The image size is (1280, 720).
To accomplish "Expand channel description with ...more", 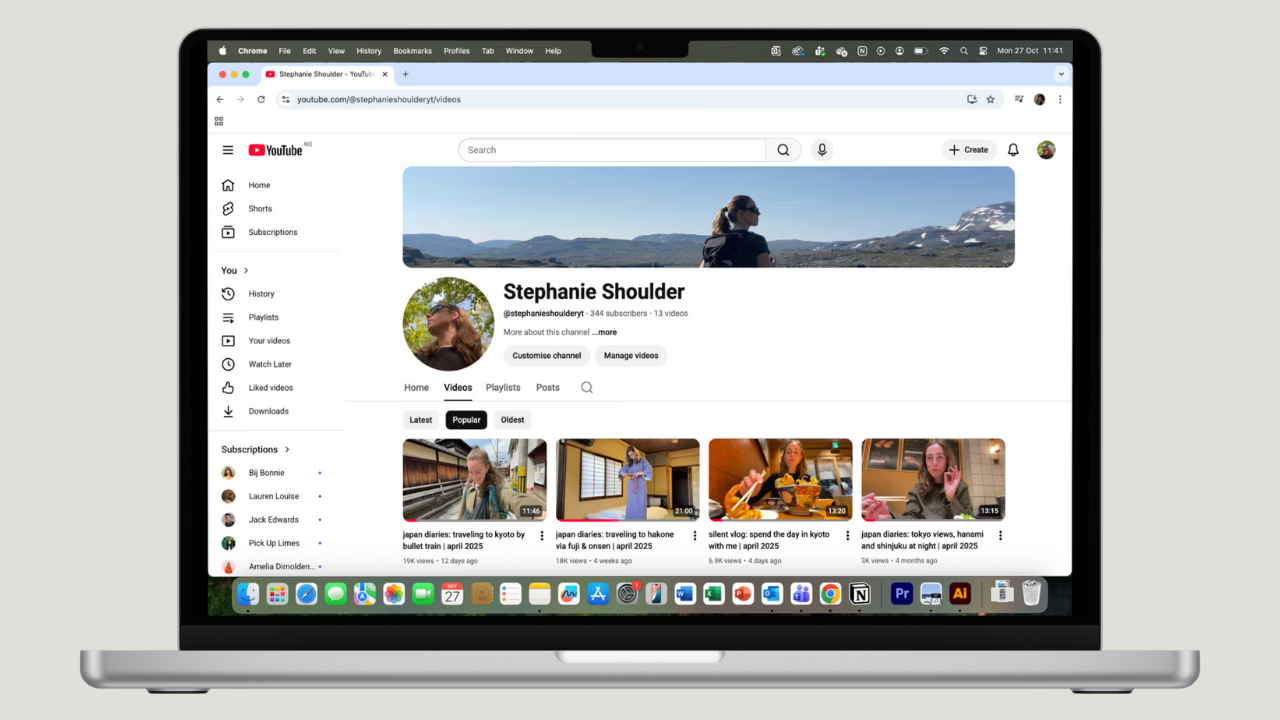I will (604, 332).
